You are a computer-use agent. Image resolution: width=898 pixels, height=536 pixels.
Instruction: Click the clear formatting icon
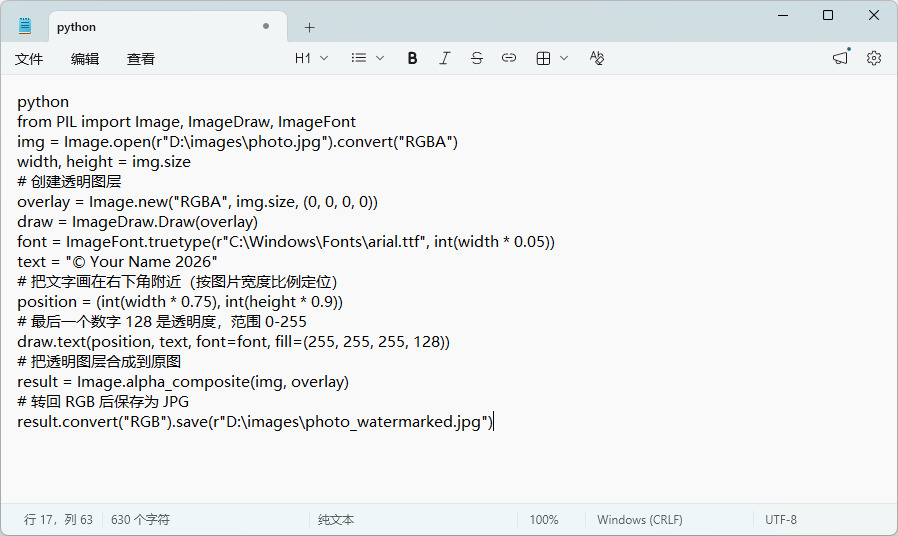click(596, 58)
